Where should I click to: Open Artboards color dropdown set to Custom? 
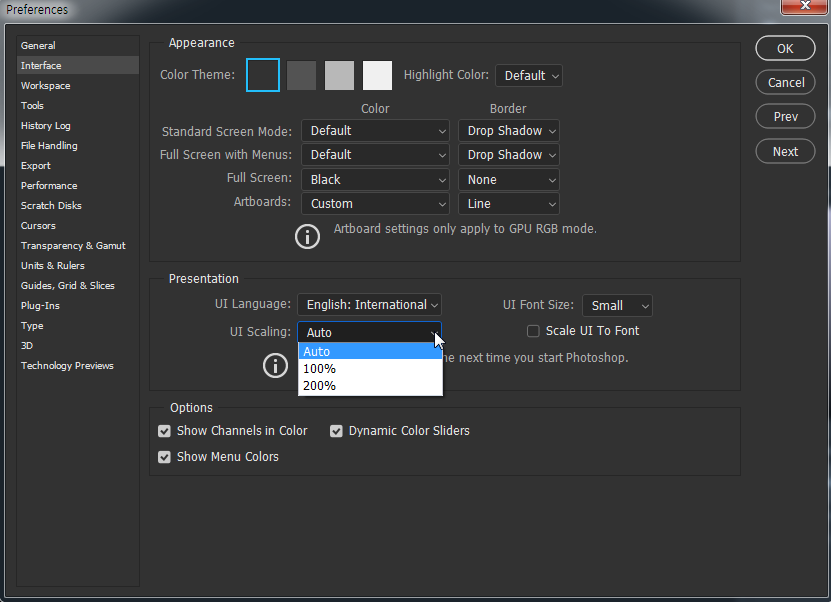(375, 204)
